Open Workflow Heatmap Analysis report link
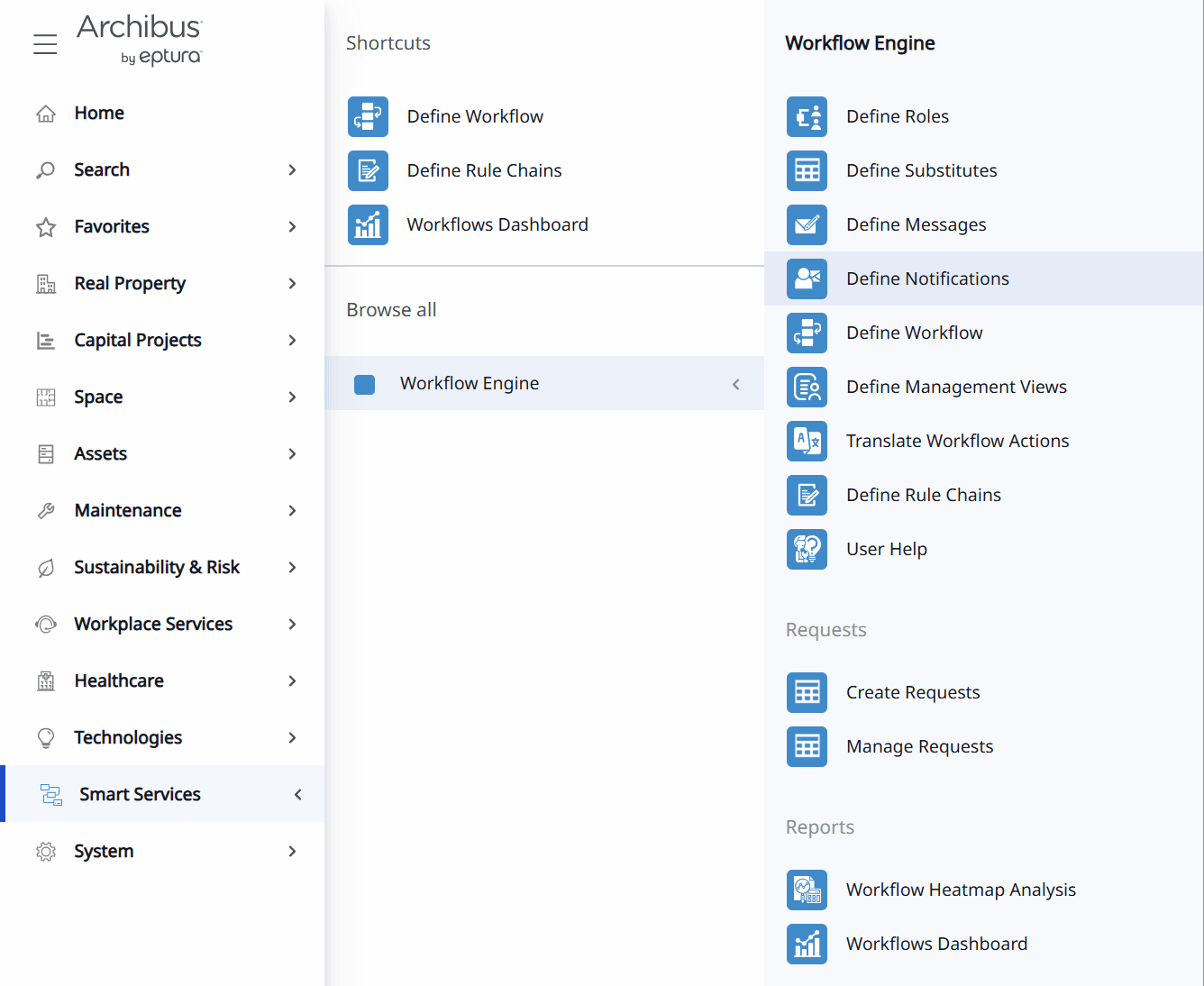The image size is (1204, 986). pyautogui.click(x=961, y=890)
